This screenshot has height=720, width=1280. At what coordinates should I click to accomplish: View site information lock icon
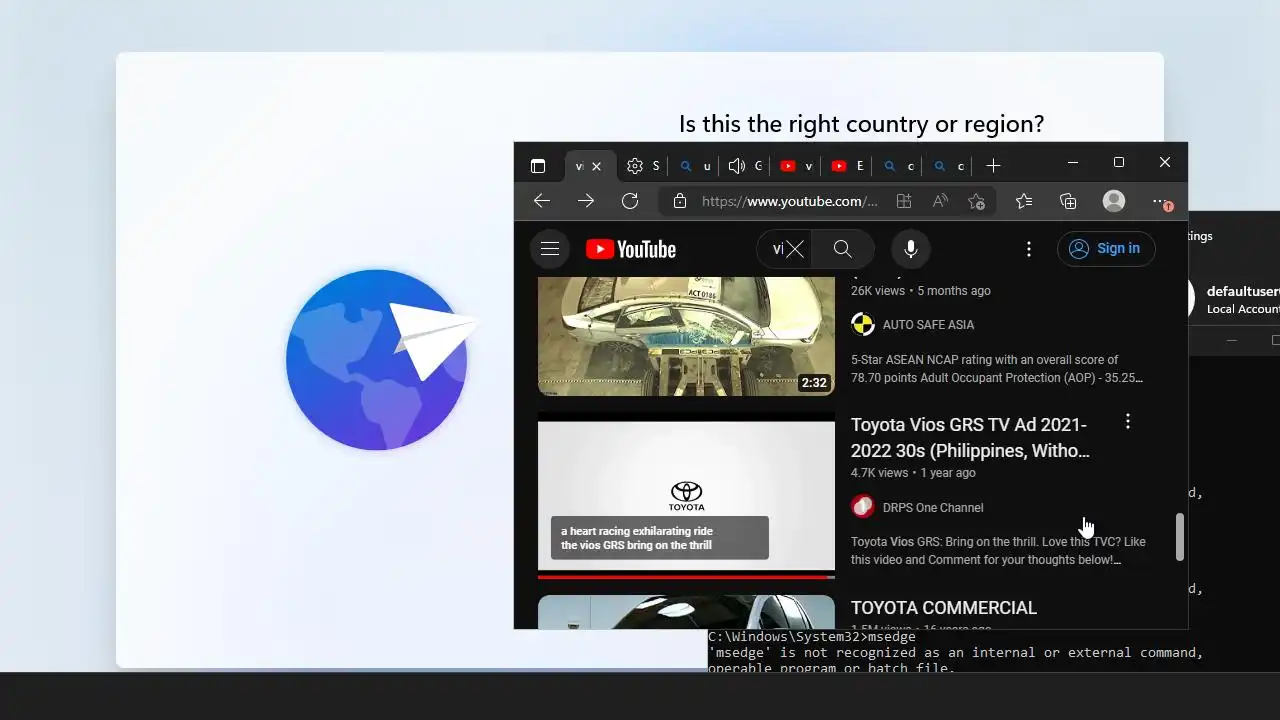click(680, 201)
